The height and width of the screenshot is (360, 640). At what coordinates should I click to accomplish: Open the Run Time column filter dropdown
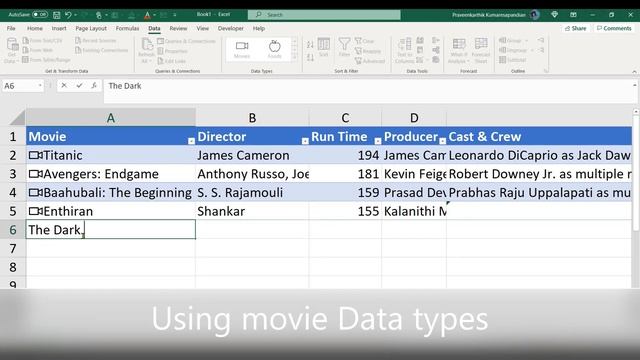click(x=378, y=141)
